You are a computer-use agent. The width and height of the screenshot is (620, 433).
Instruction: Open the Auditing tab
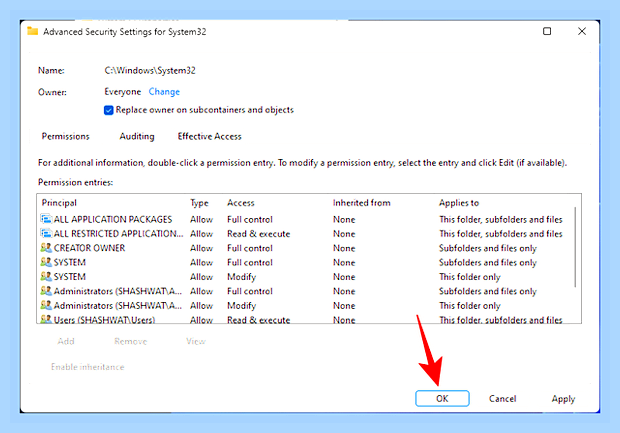137,136
